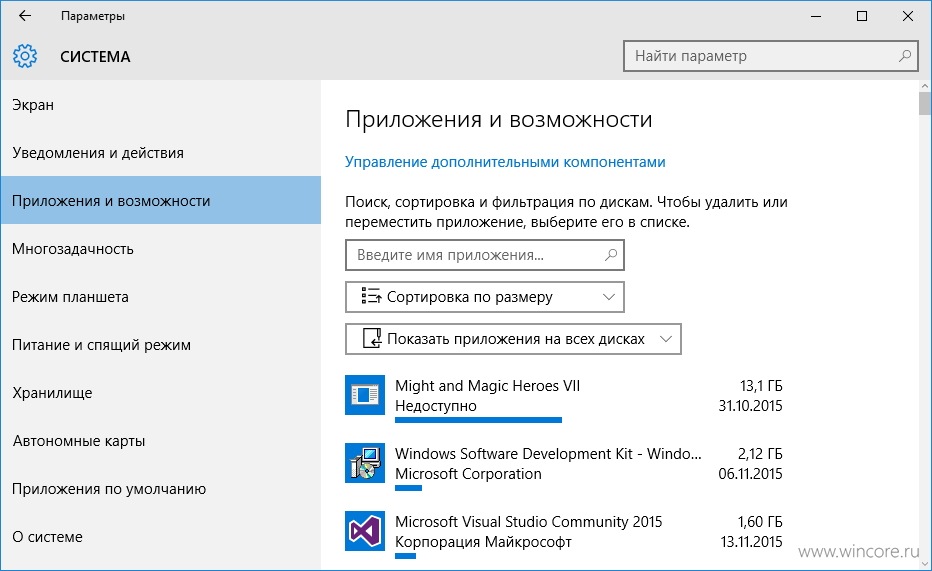Image resolution: width=932 pixels, height=571 pixels.
Task: Click the search icon in the app name field
Action: [610, 255]
